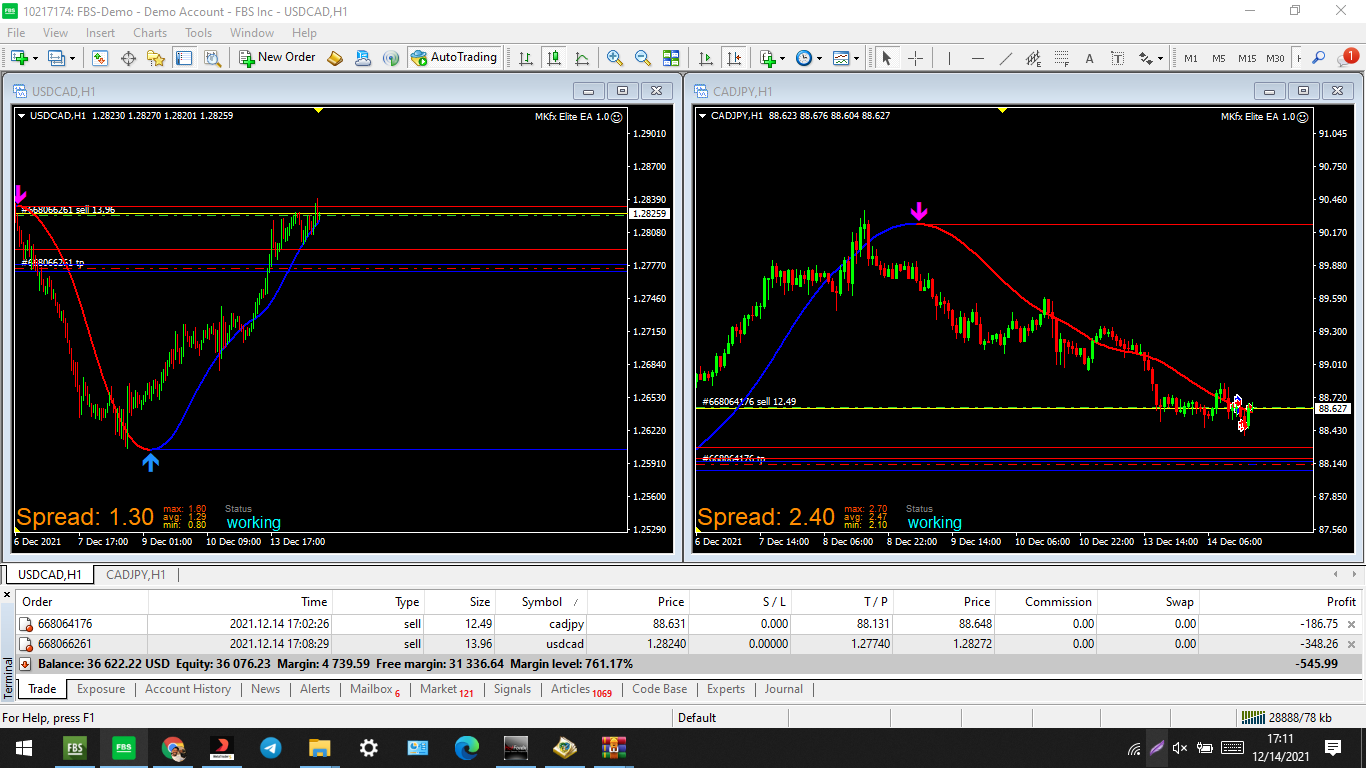Sort orders by the Time column
This screenshot has height=768, width=1366.
click(241, 602)
